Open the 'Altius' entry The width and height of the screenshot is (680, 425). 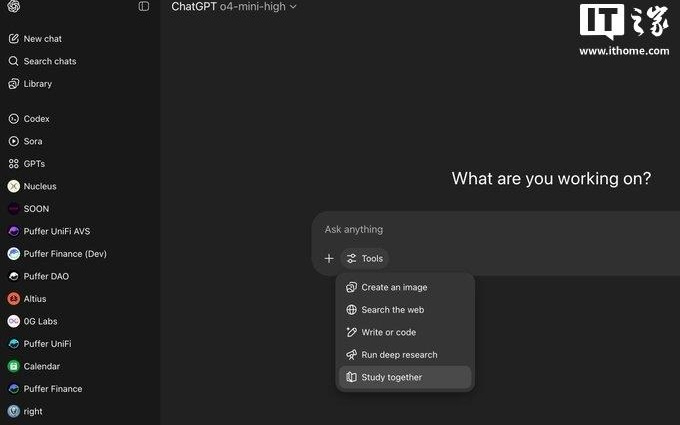point(35,299)
